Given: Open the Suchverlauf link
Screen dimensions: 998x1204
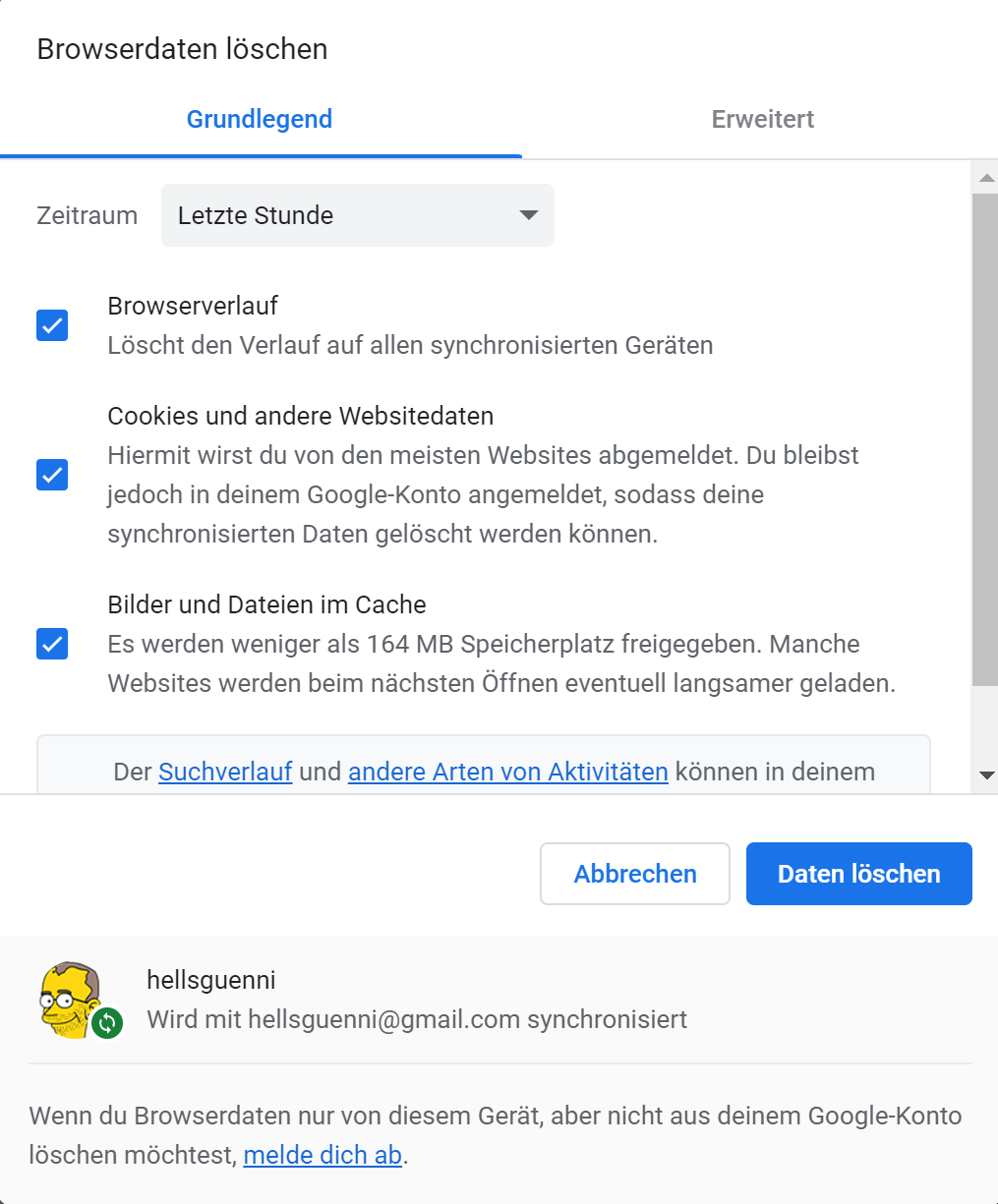Looking at the screenshot, I should tap(225, 772).
